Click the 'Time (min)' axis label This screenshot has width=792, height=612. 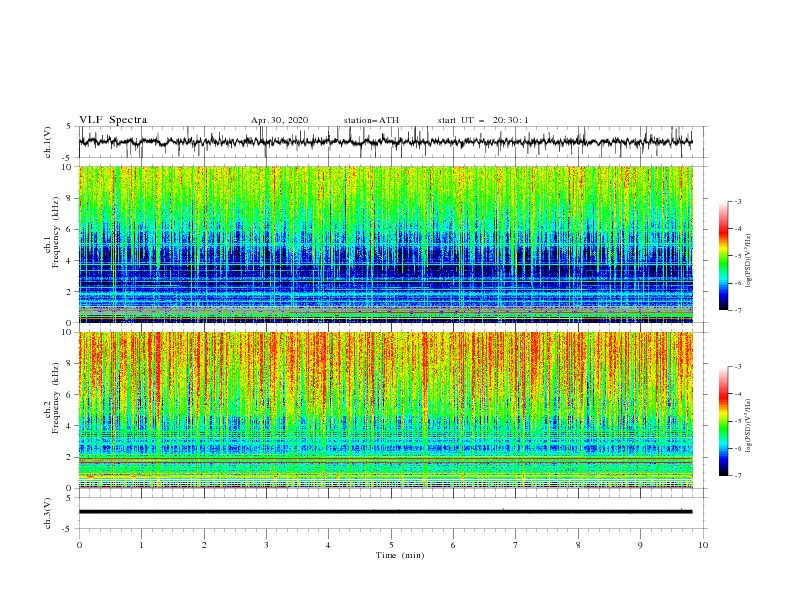[400, 555]
